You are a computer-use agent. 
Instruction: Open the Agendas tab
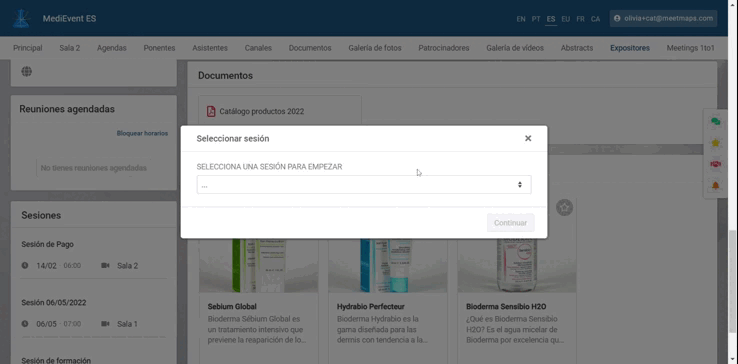112,48
